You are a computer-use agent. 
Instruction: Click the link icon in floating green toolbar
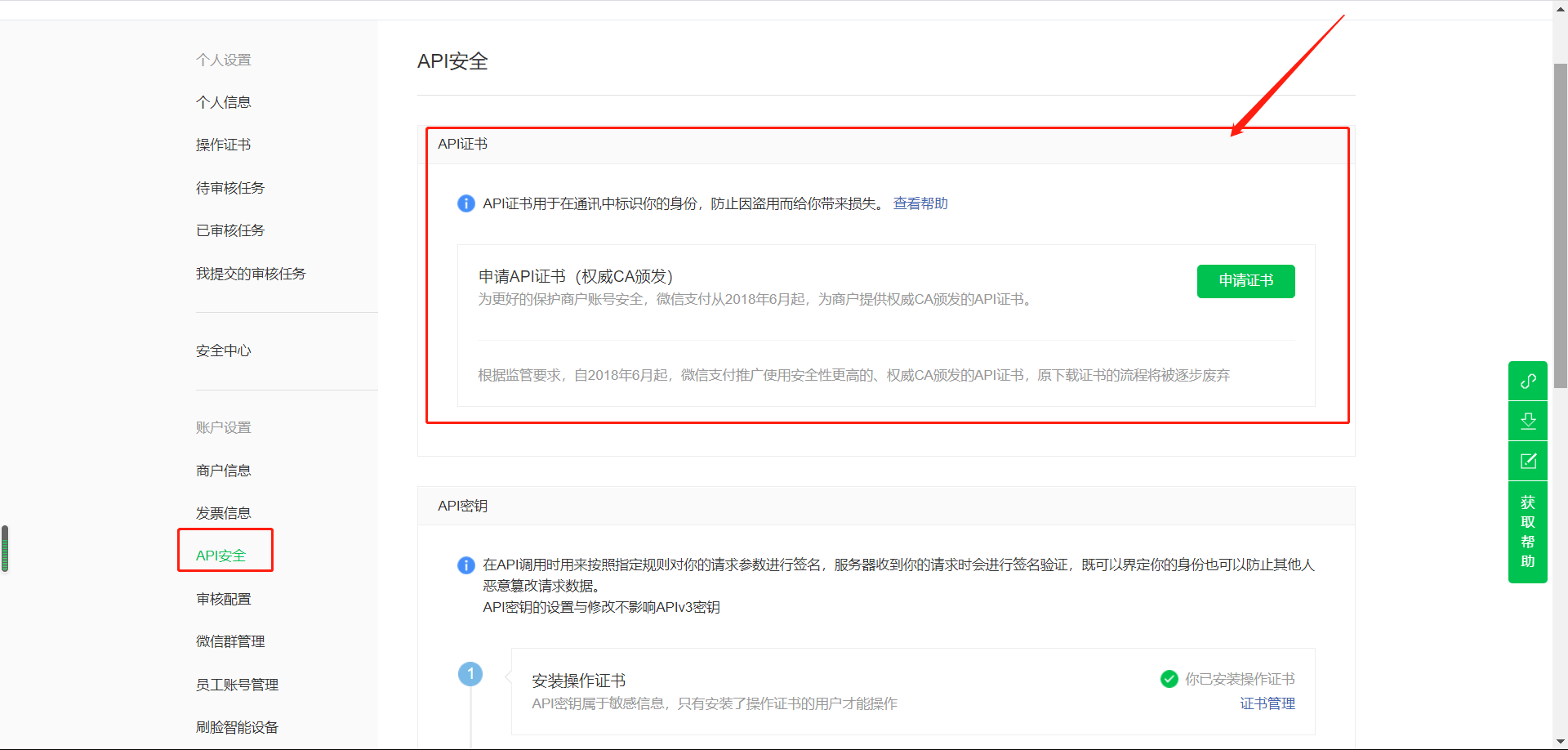point(1528,381)
